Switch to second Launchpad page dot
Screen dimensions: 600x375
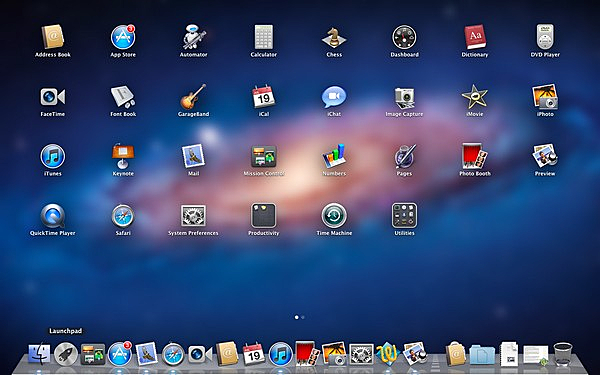[x=303, y=317]
